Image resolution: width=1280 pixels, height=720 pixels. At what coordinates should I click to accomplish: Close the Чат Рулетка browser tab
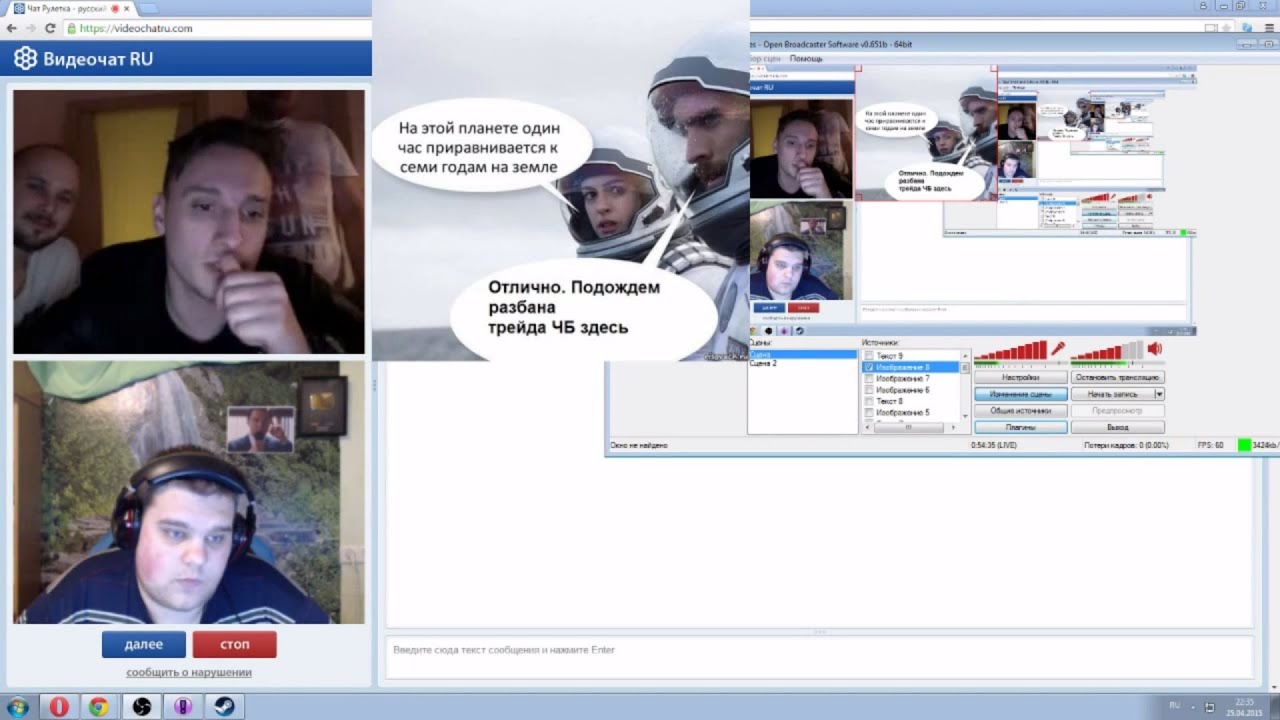(126, 8)
